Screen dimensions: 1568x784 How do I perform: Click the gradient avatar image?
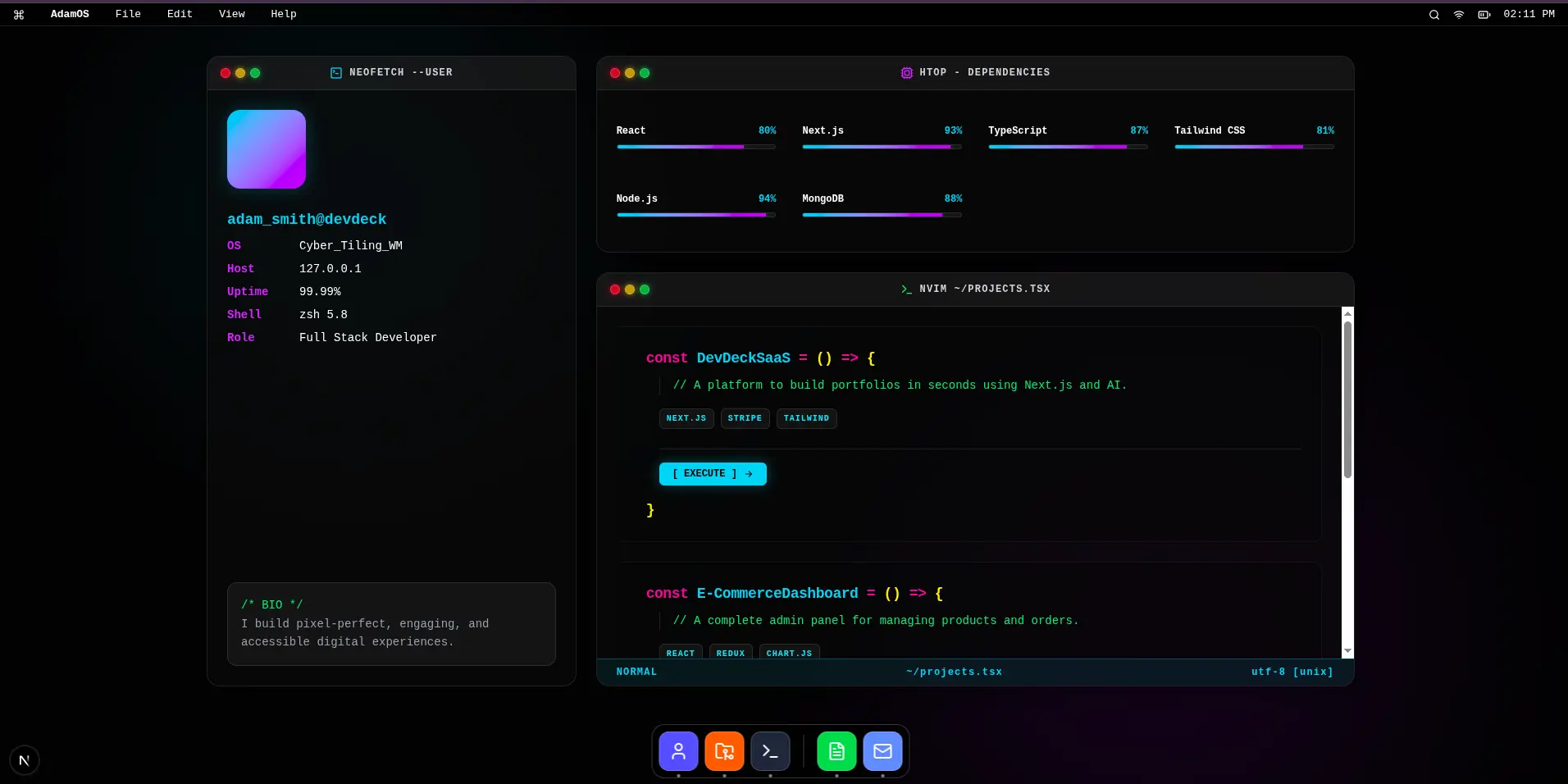point(267,149)
